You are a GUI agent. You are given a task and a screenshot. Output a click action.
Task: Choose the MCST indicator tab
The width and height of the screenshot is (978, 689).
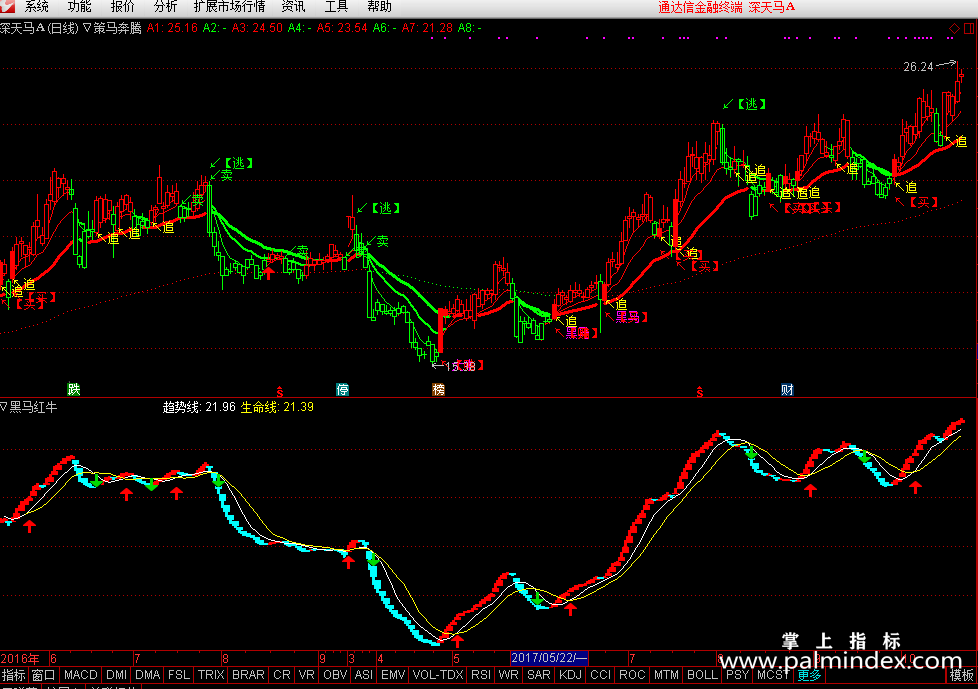772,675
